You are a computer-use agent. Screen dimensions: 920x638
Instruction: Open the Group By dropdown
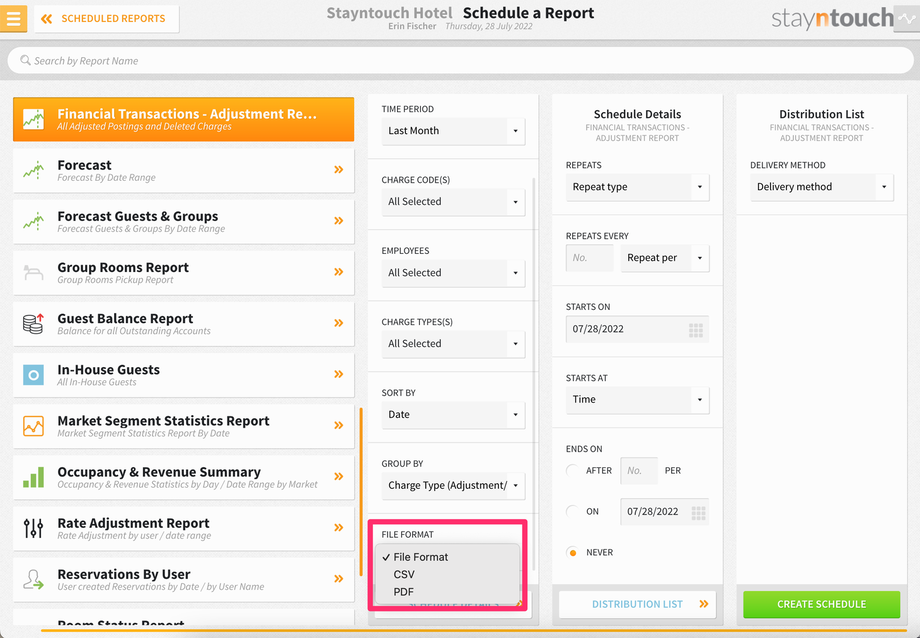coord(453,486)
